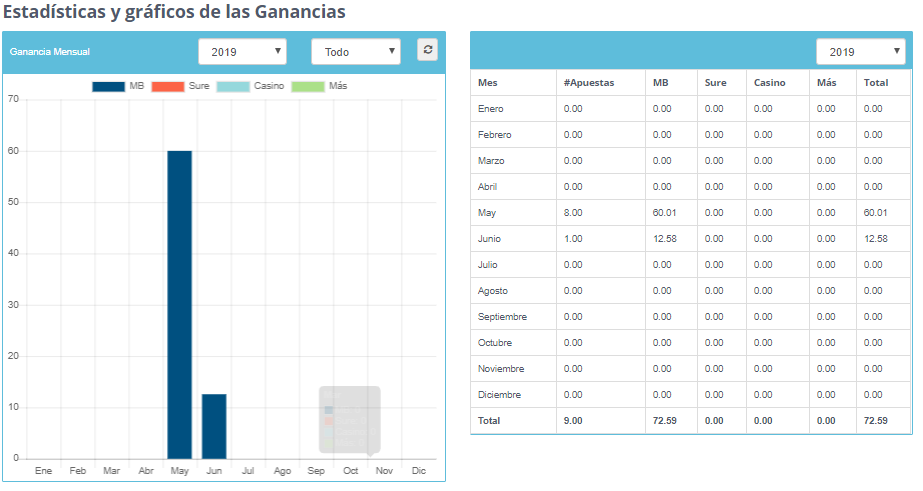Select the May row label in table
The height and width of the screenshot is (491, 923).
click(487, 213)
